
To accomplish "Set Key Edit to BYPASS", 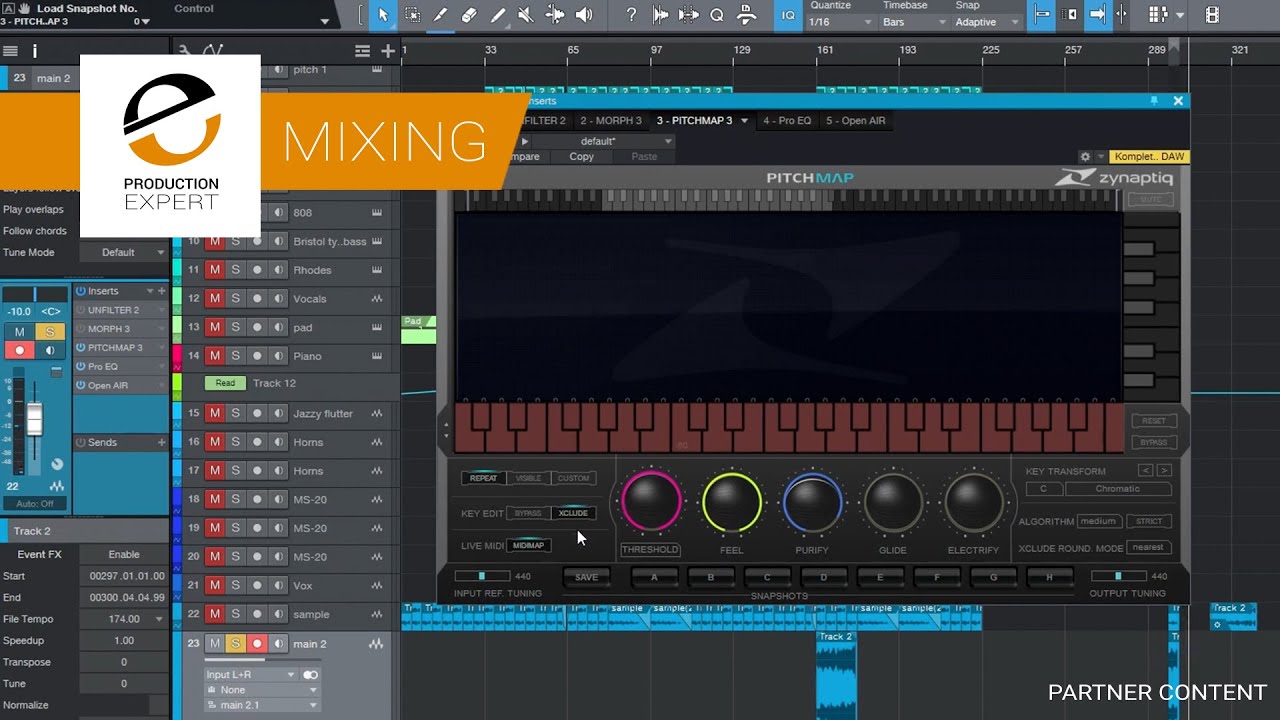I will [528, 513].
